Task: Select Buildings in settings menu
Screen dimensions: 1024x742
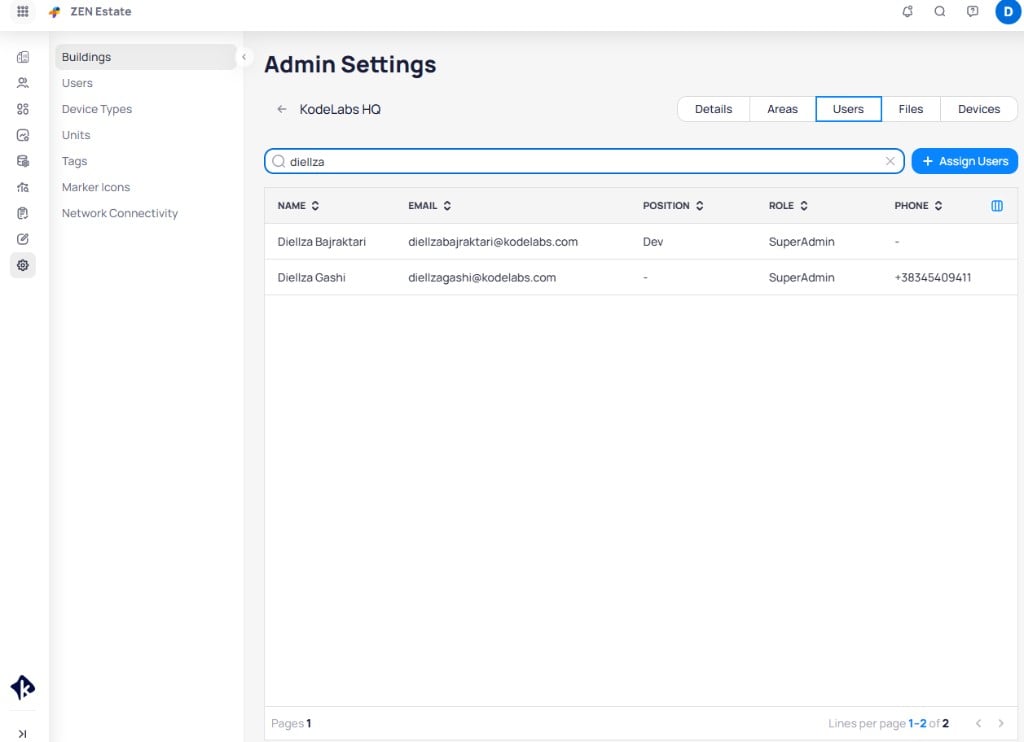Action: coord(146,57)
